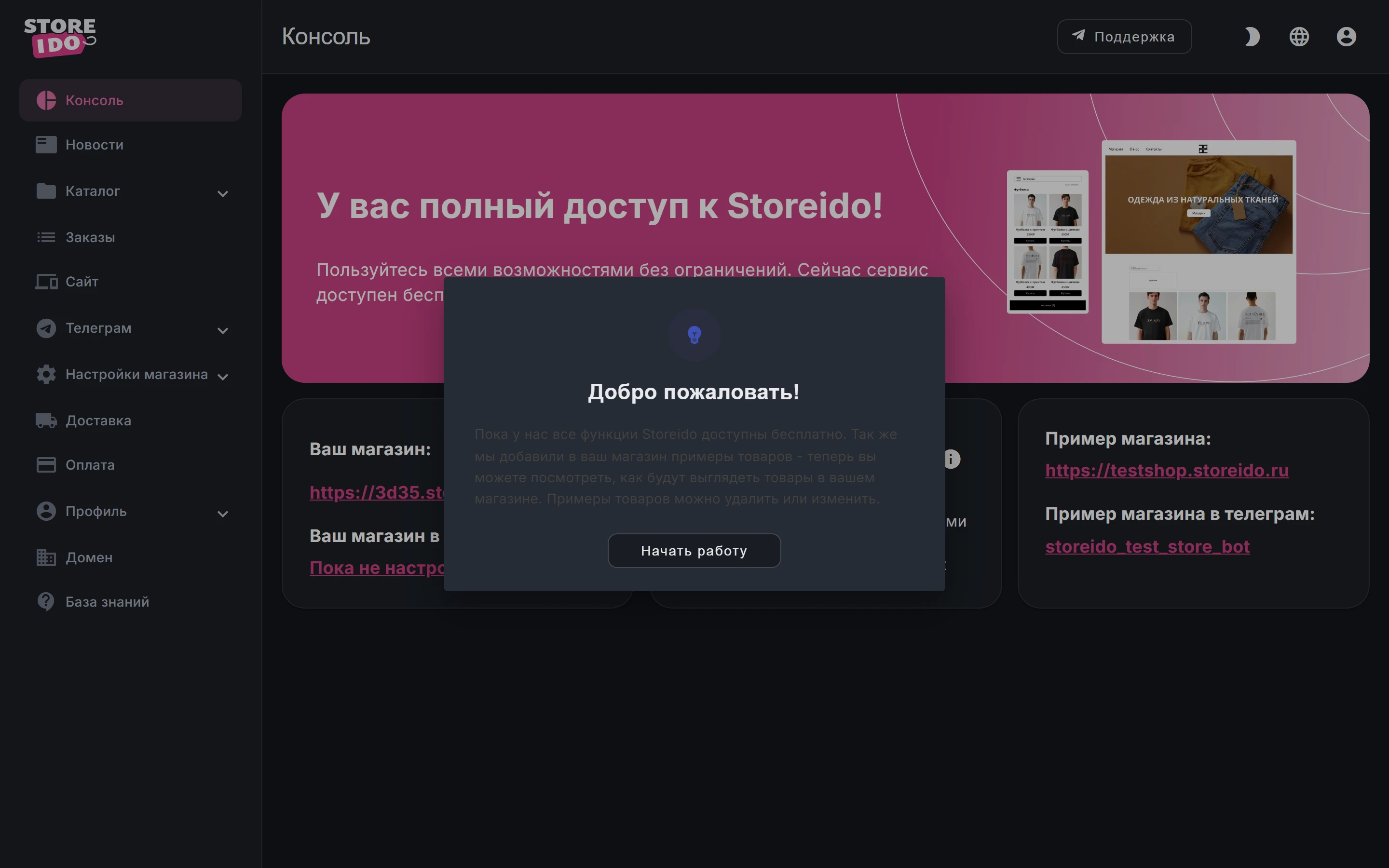Click the Ваш магазин: label
Screen dimensions: 1389x868
[x=370, y=449]
